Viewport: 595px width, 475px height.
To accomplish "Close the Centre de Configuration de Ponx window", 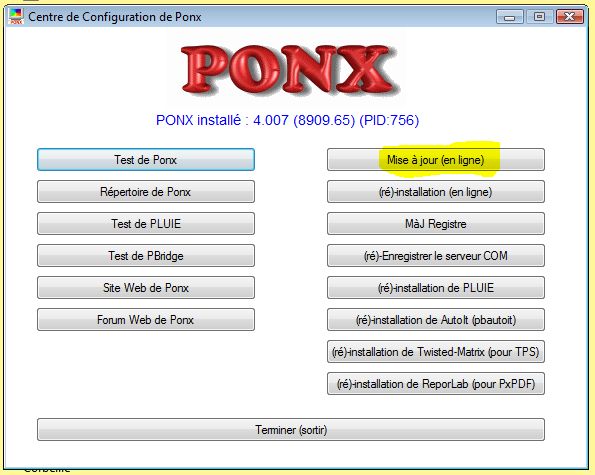I will pos(570,17).
